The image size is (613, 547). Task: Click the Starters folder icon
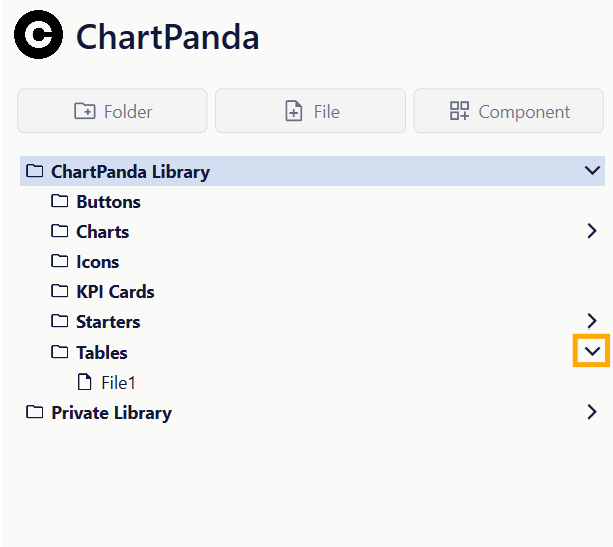click(60, 322)
